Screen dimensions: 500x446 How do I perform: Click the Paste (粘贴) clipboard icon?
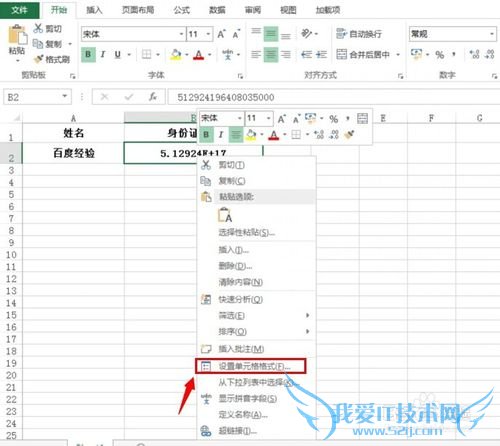(17, 34)
